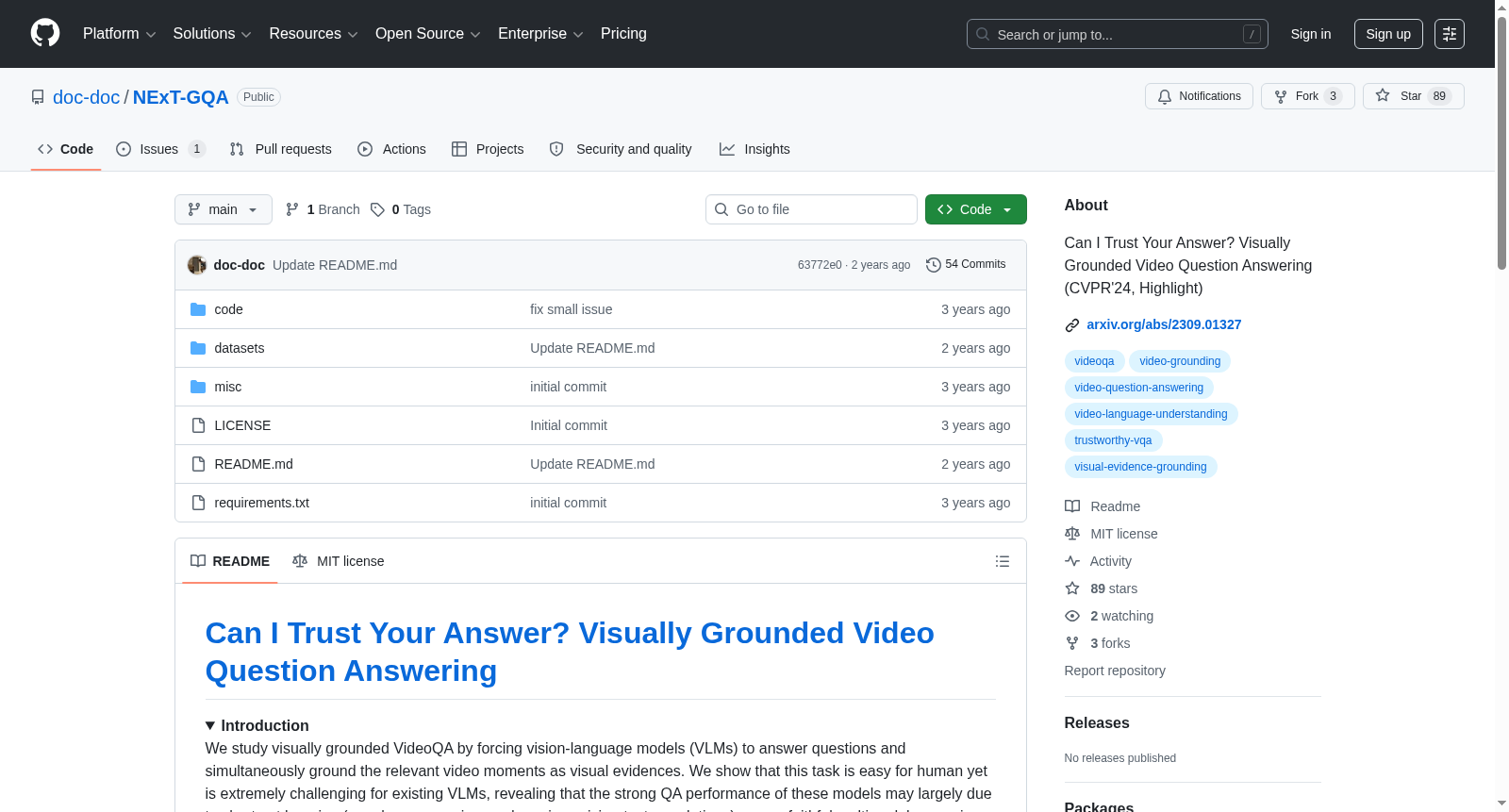The width and height of the screenshot is (1509, 812).
Task: Click the code folder icon
Action: [198, 309]
